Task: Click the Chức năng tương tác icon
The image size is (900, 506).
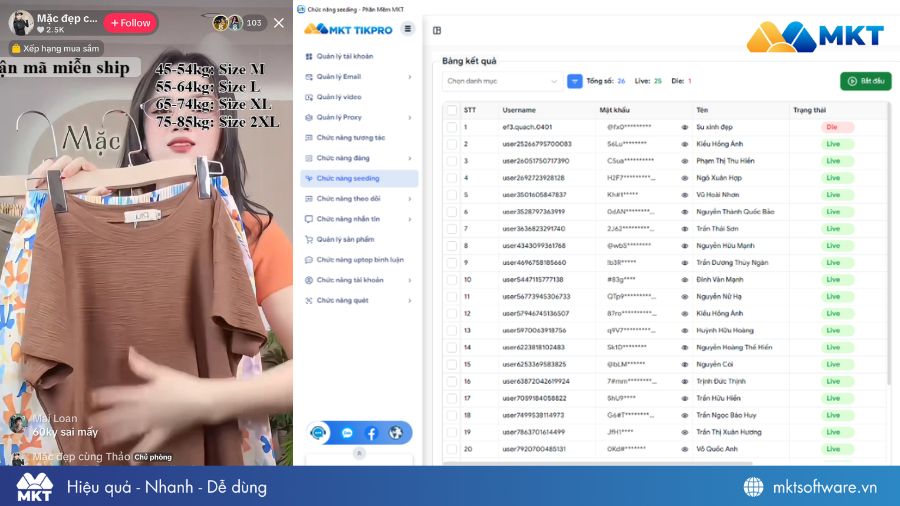Action: pyautogui.click(x=309, y=138)
